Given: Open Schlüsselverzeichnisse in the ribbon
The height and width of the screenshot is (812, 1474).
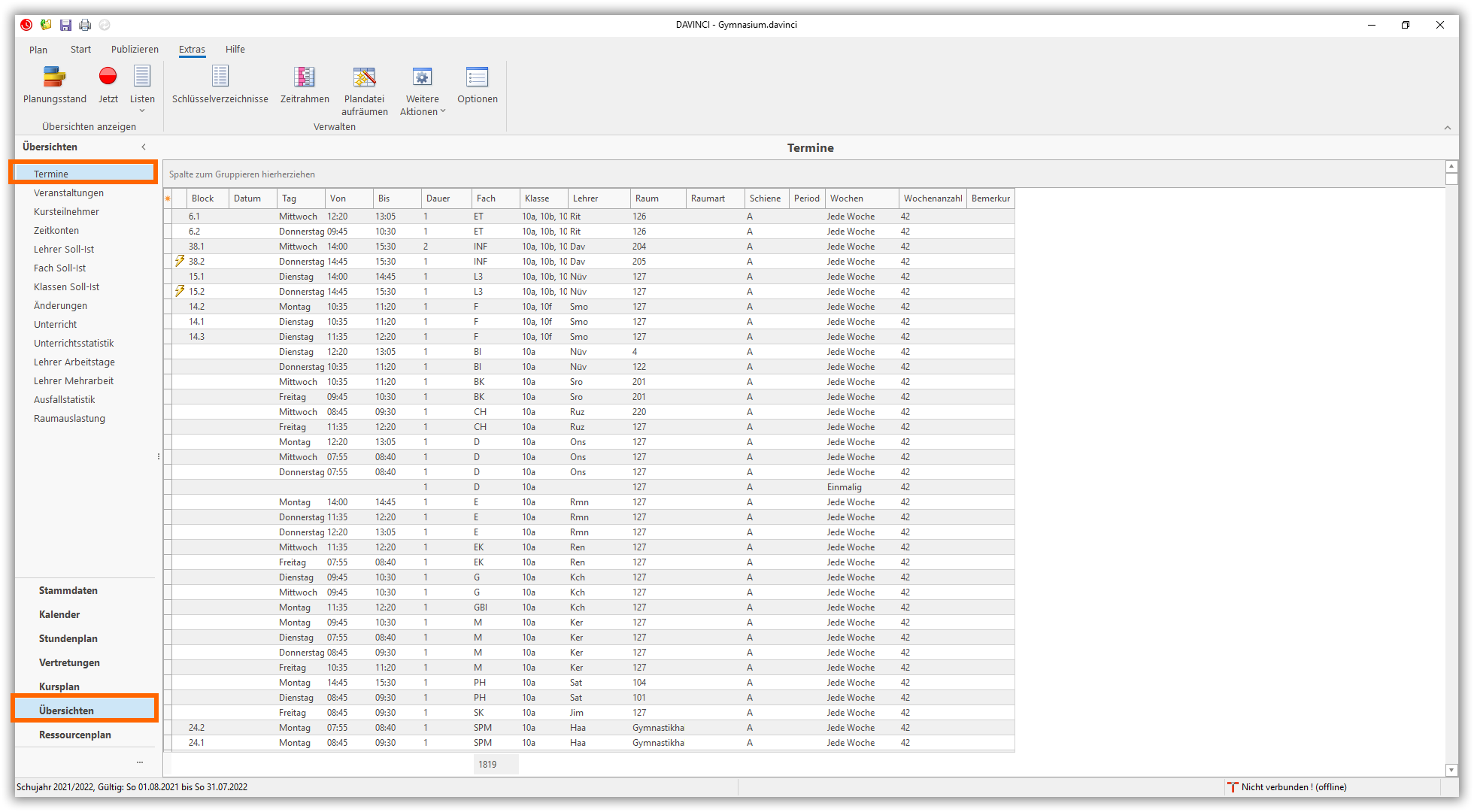Looking at the screenshot, I should (x=220, y=84).
